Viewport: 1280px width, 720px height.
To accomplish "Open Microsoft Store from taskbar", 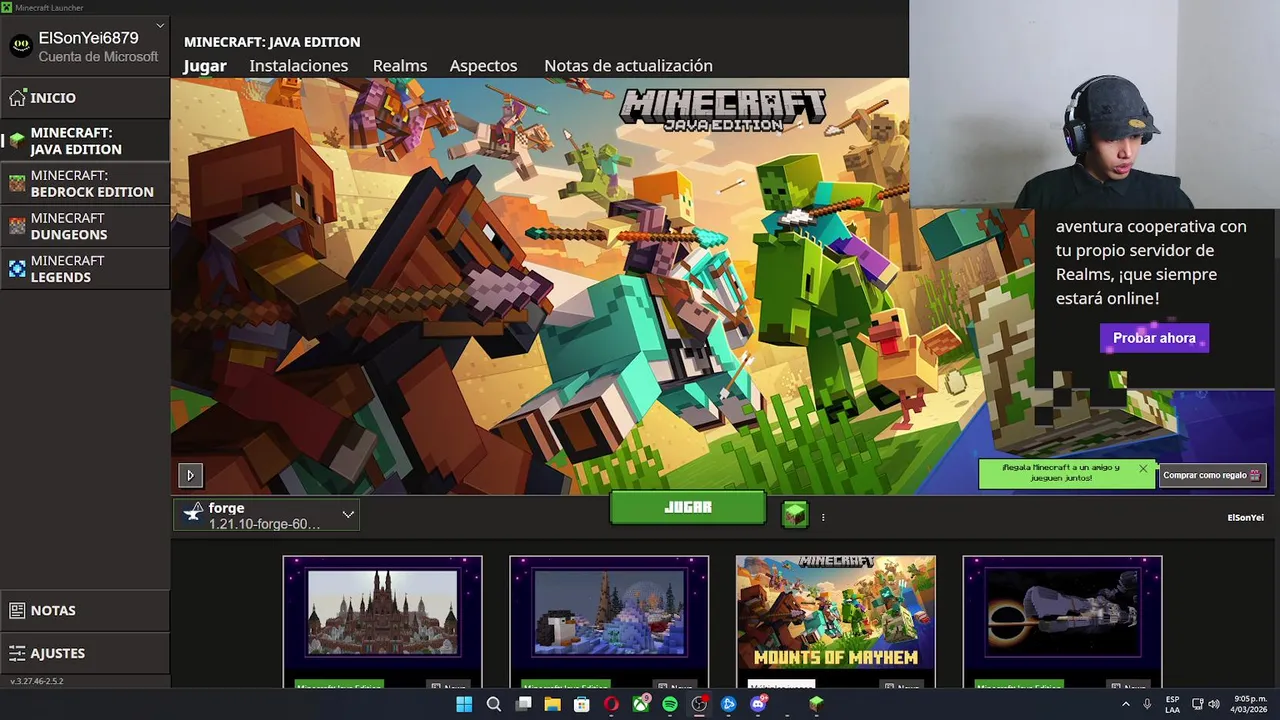I will (x=582, y=704).
